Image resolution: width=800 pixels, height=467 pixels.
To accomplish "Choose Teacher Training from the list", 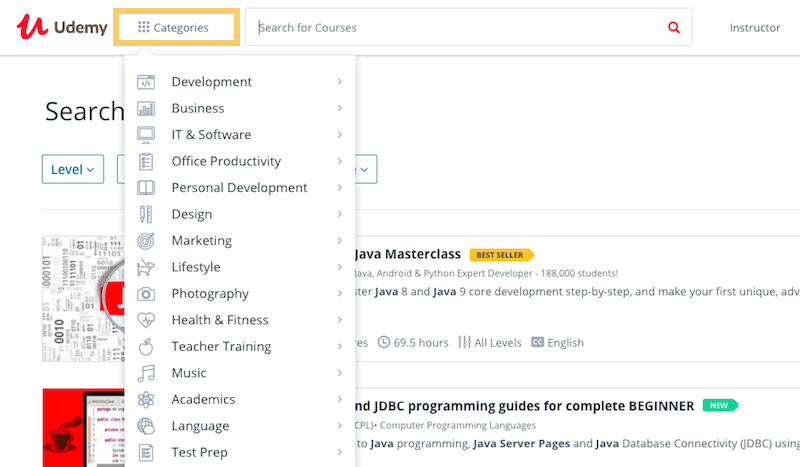I will (240, 347).
